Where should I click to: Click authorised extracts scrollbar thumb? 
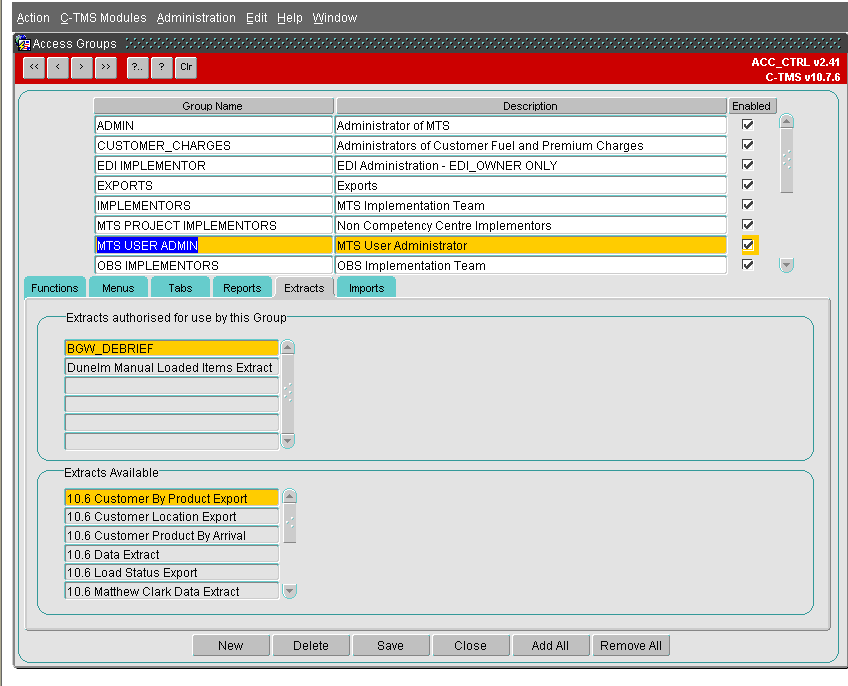click(x=288, y=393)
